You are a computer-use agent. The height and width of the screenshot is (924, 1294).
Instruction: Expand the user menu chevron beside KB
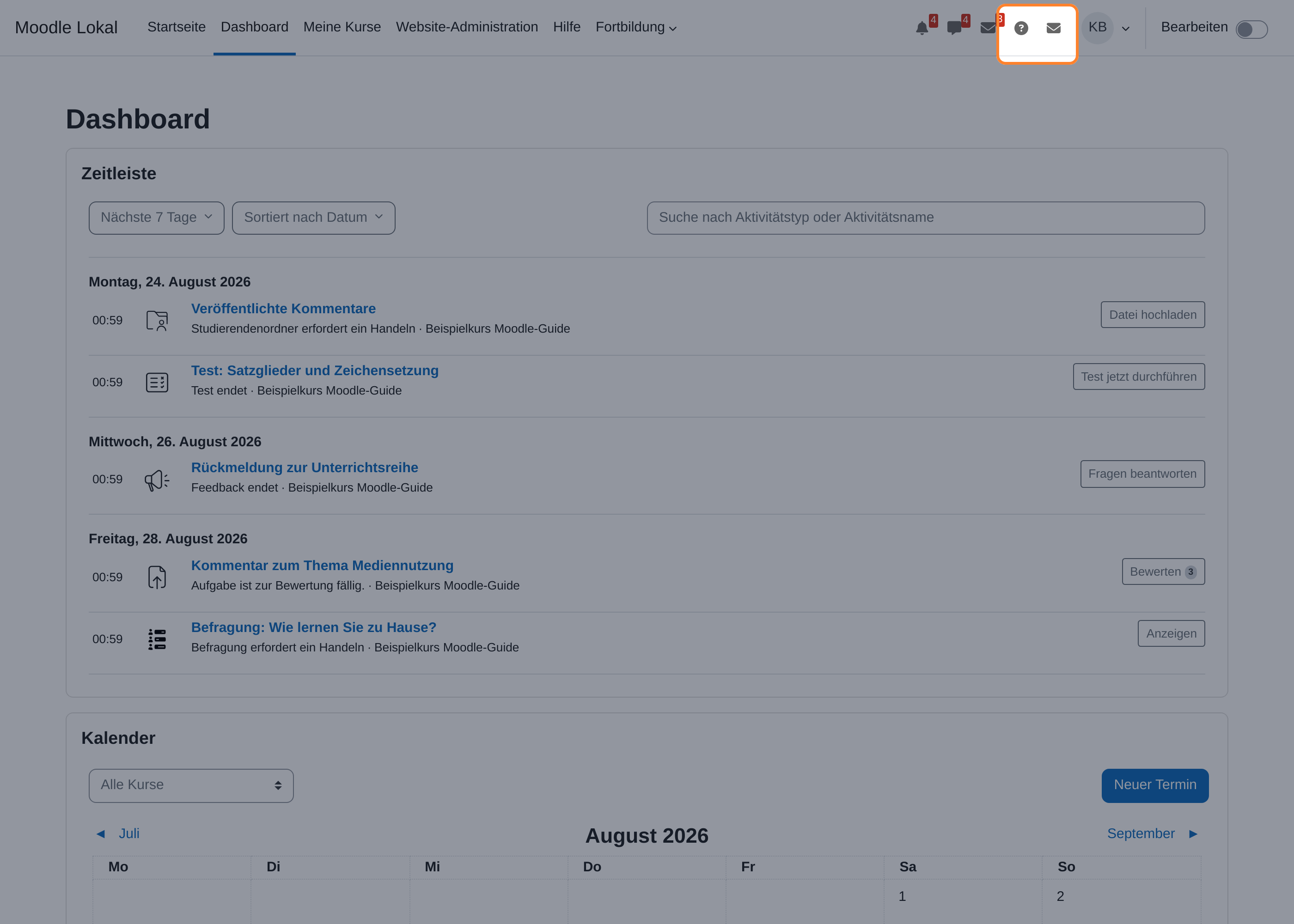click(1126, 29)
